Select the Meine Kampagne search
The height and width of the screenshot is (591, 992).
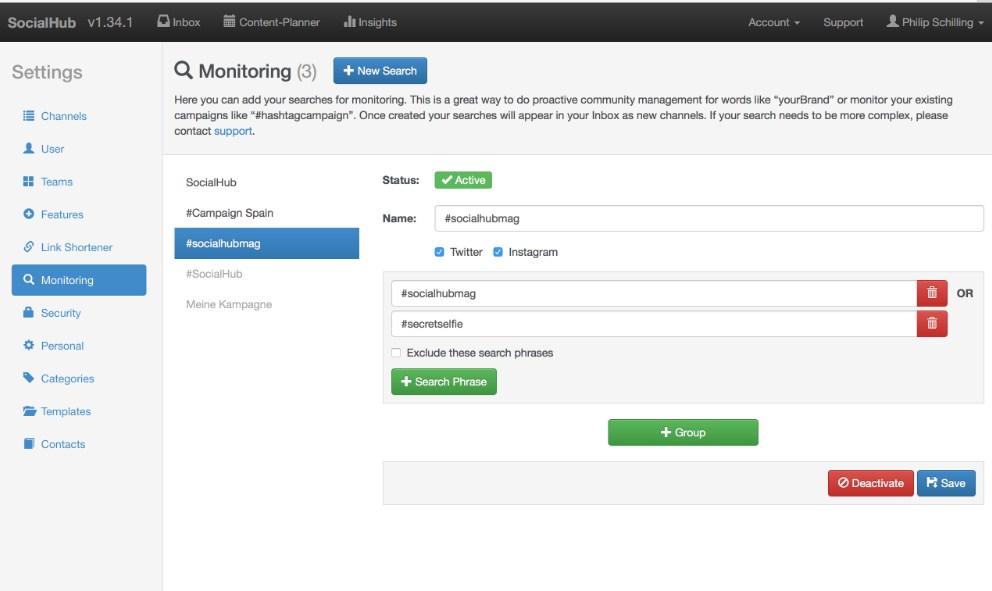[266, 304]
